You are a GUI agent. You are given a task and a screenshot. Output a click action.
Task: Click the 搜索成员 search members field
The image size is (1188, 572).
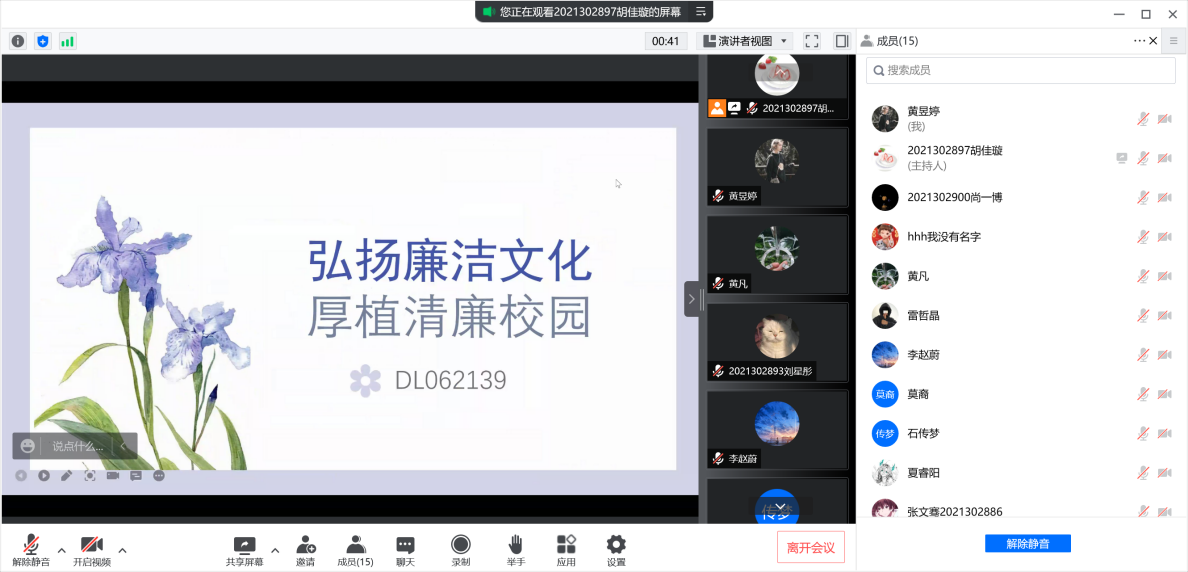1020,70
